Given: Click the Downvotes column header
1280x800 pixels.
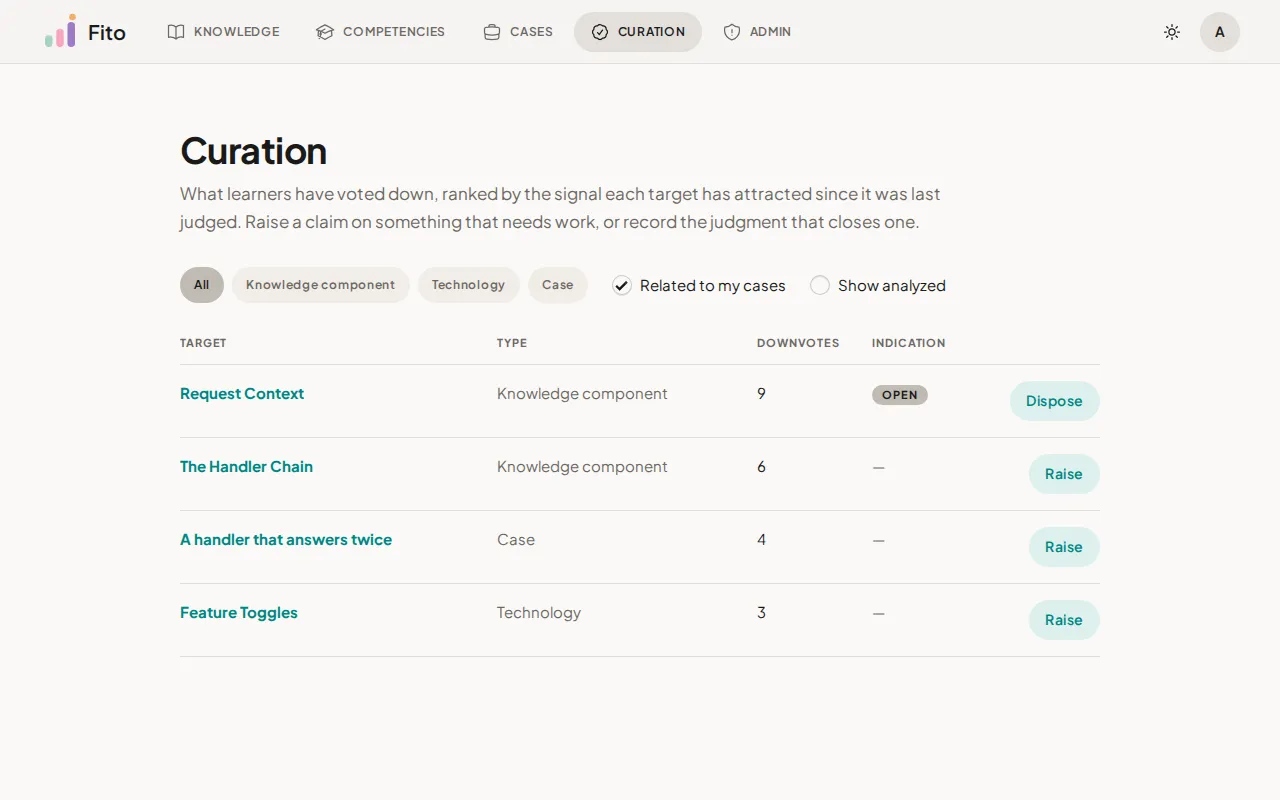Looking at the screenshot, I should (x=798, y=343).
